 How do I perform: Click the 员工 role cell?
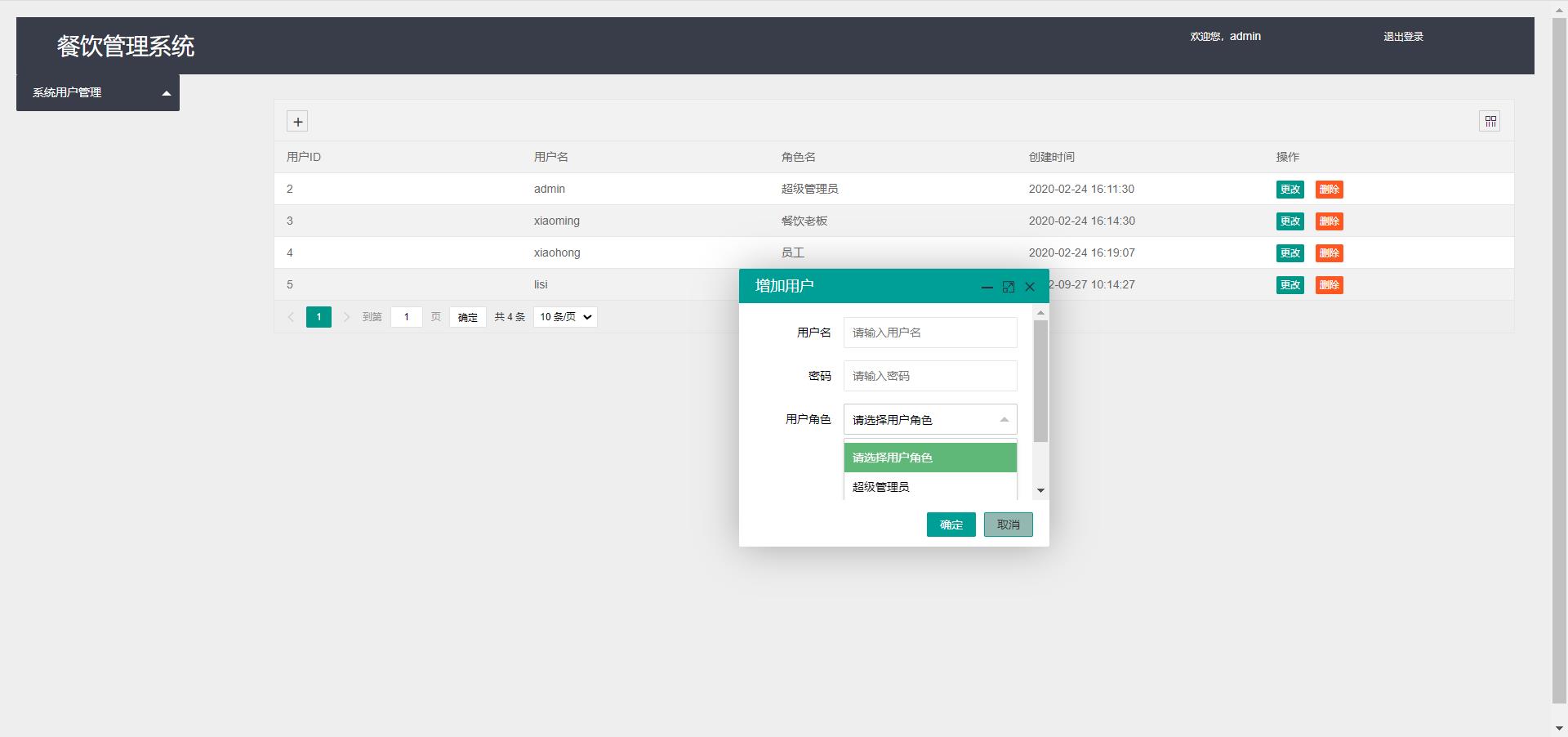coord(793,252)
